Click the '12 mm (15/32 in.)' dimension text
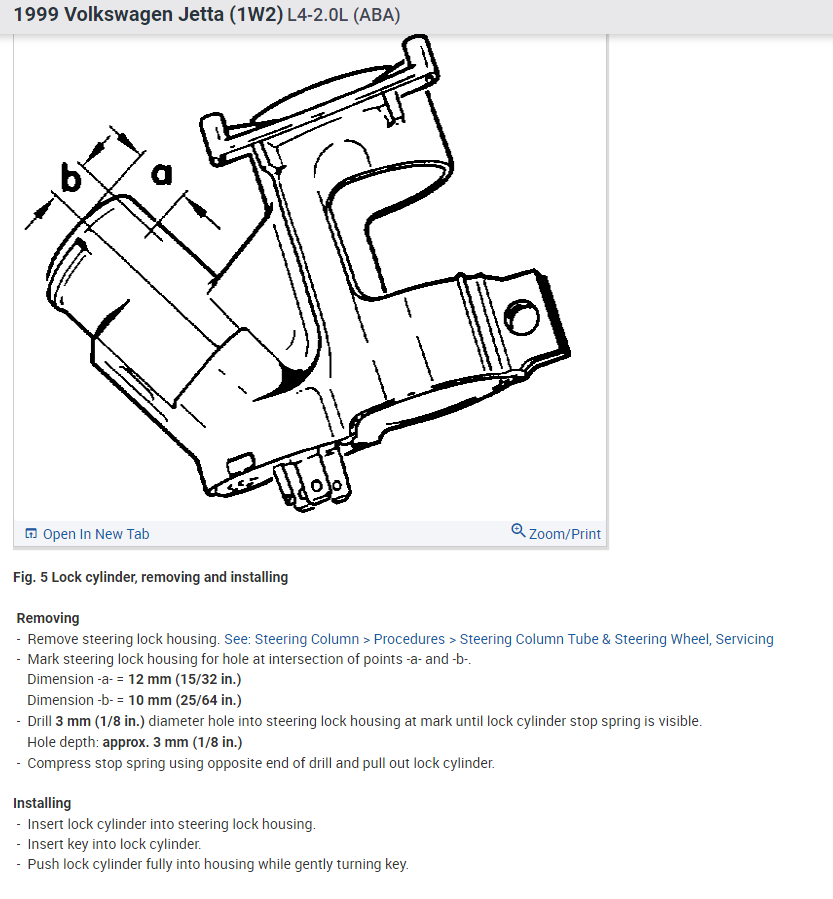Viewport: 833px width, 899px height. (x=185, y=679)
